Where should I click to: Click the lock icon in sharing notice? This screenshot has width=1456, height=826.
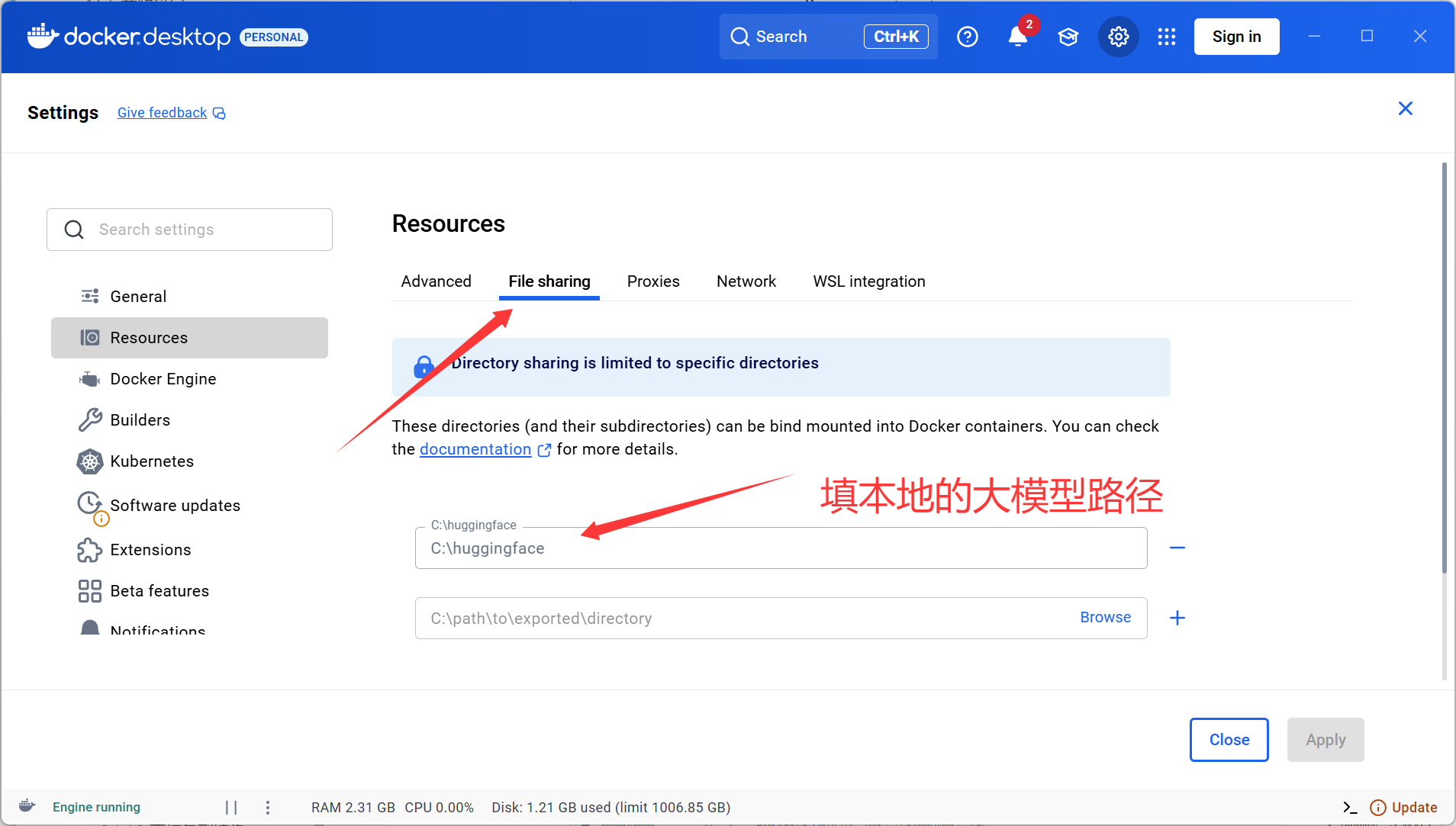click(424, 367)
